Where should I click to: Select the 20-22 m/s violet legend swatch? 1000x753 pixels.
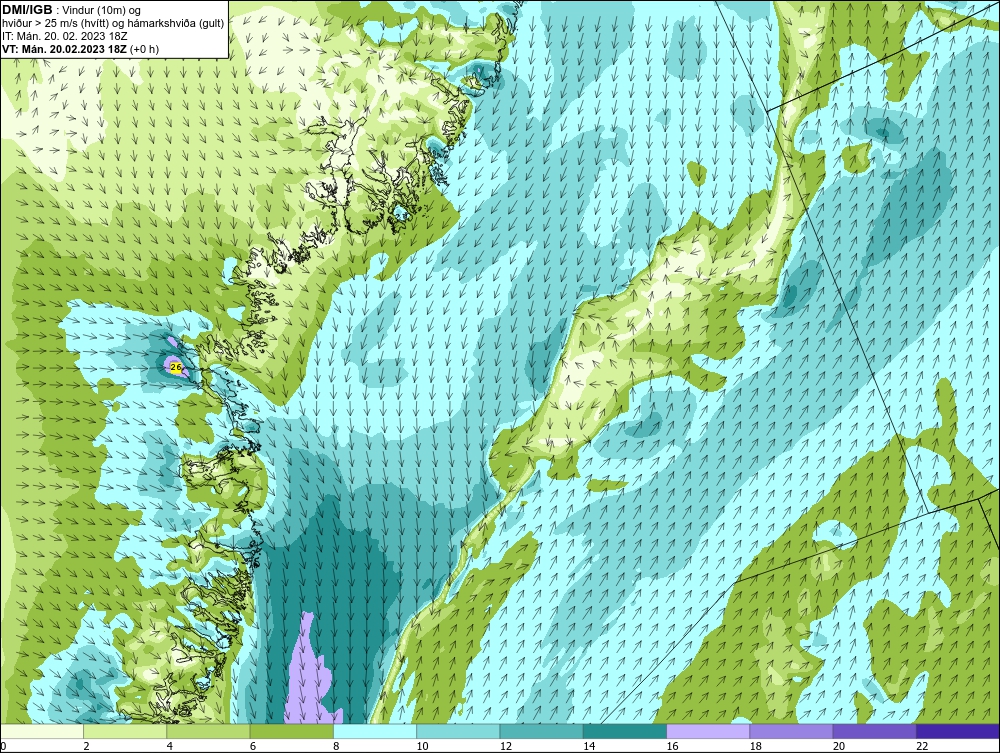click(x=874, y=731)
